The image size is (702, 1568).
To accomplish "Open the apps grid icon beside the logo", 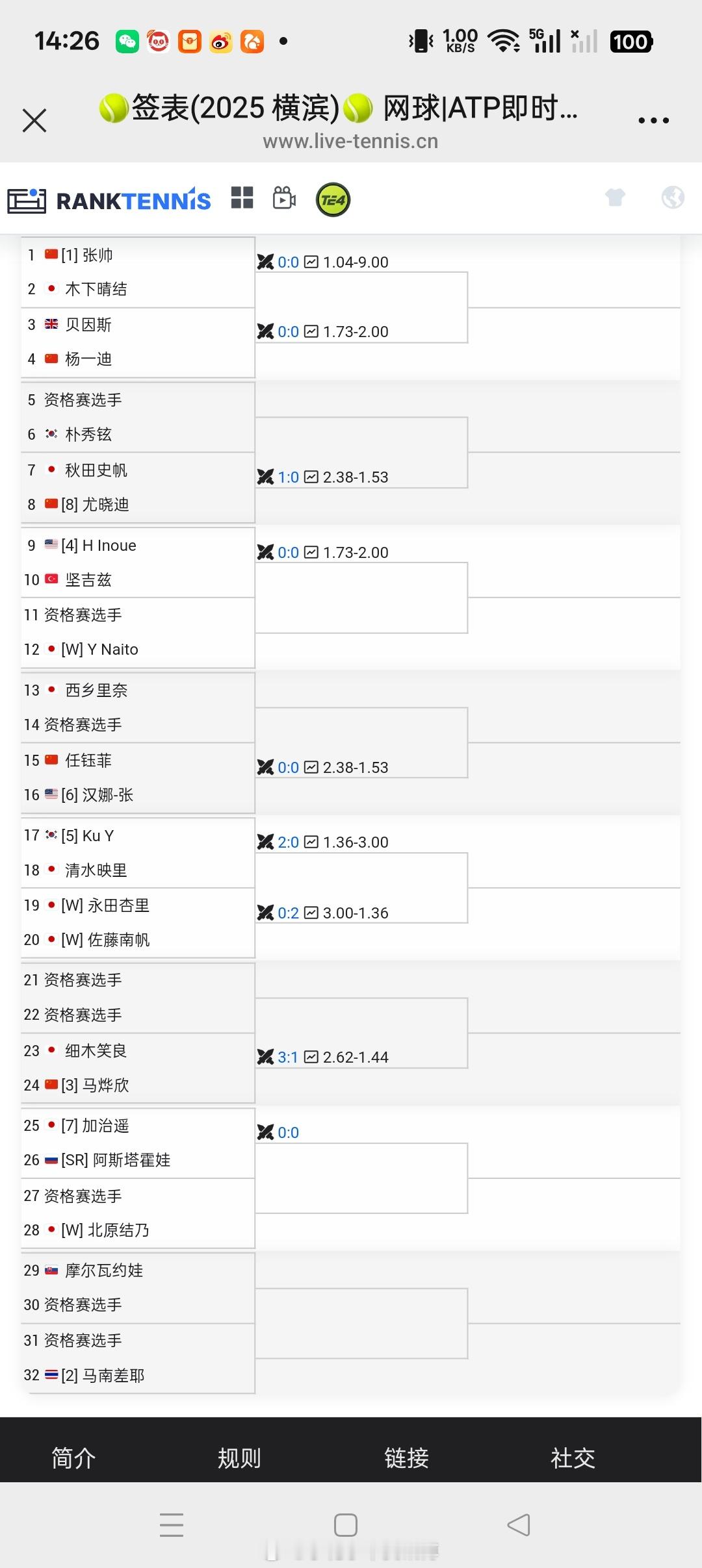I will click(x=242, y=199).
